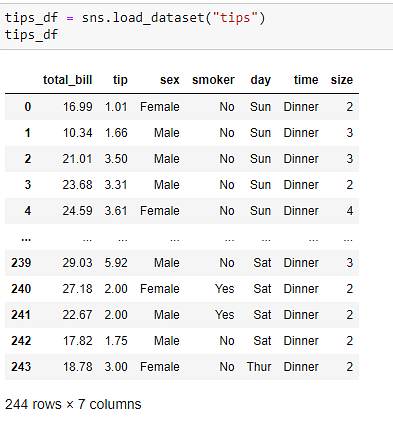Click total_bill value 17.82
Viewport: 393px width, 423px height.
pyautogui.click(x=78, y=341)
